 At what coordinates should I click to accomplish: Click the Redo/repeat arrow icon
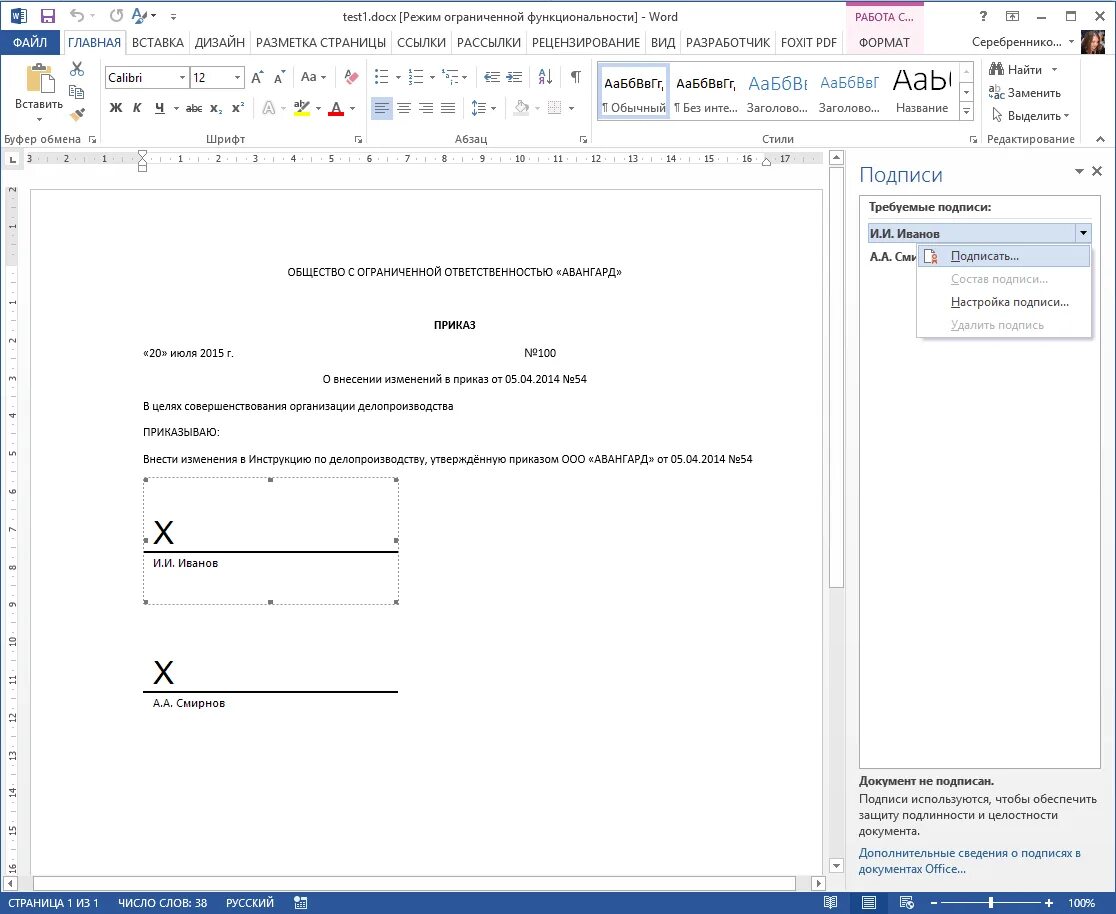point(116,16)
